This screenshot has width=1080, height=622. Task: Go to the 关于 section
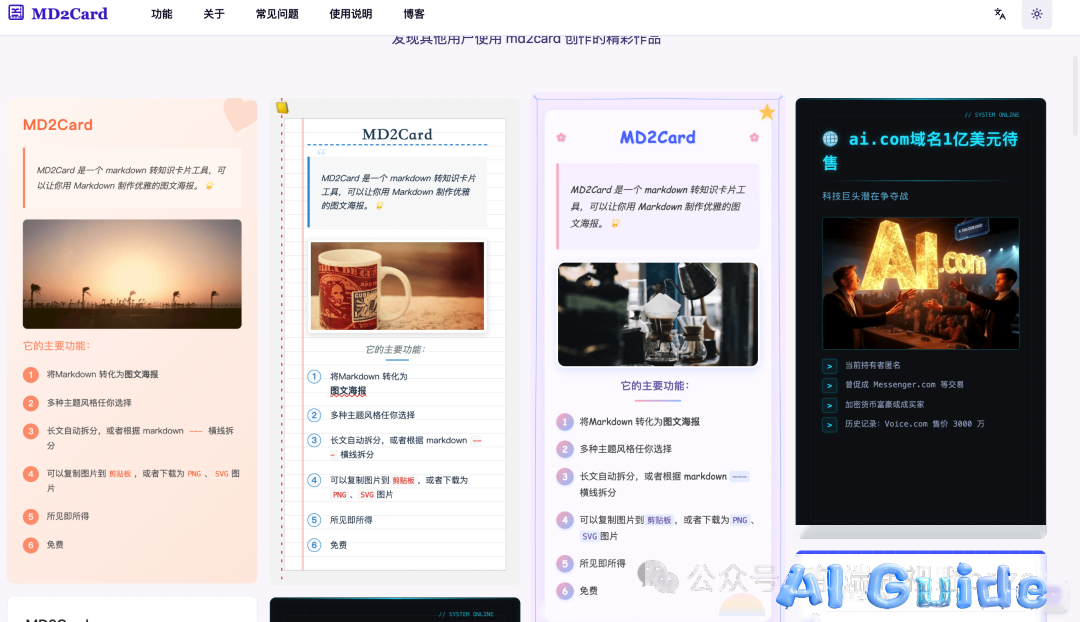214,14
